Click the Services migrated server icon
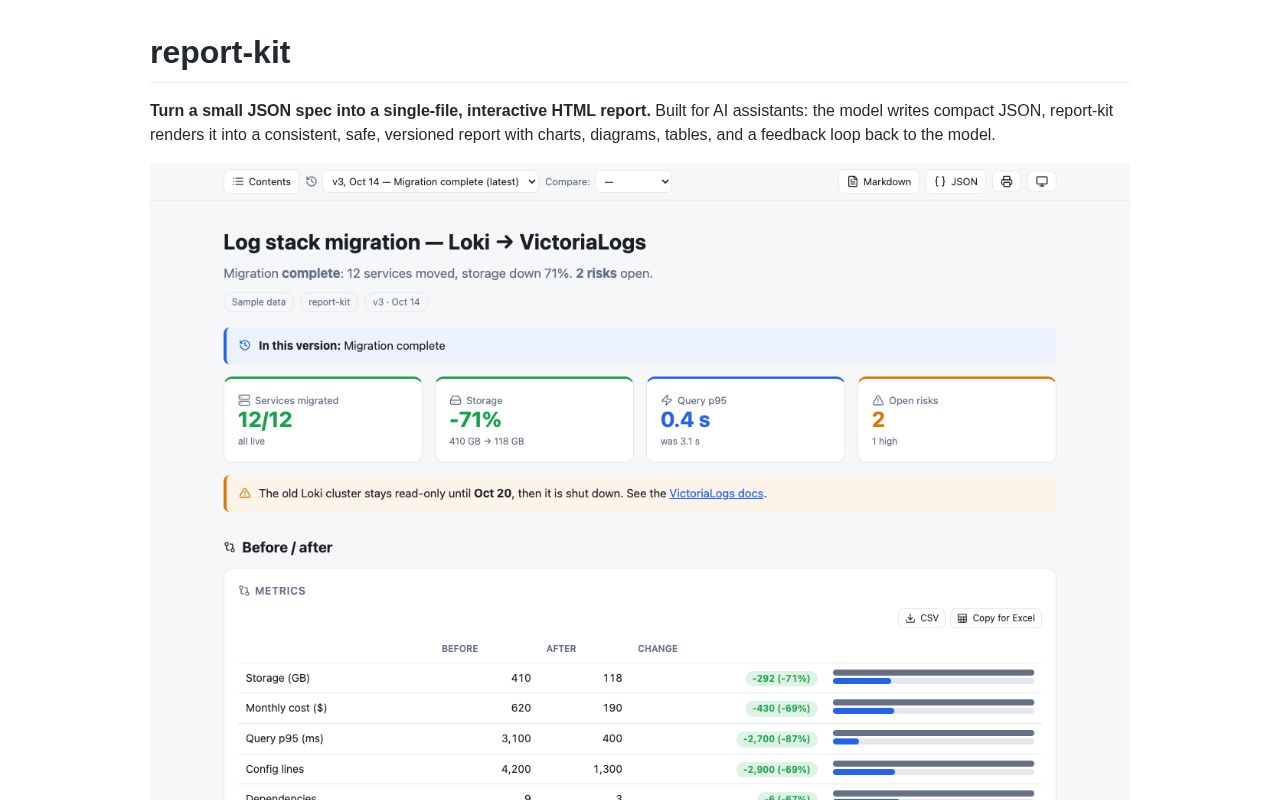Viewport: 1280px width, 800px height. coord(244,400)
